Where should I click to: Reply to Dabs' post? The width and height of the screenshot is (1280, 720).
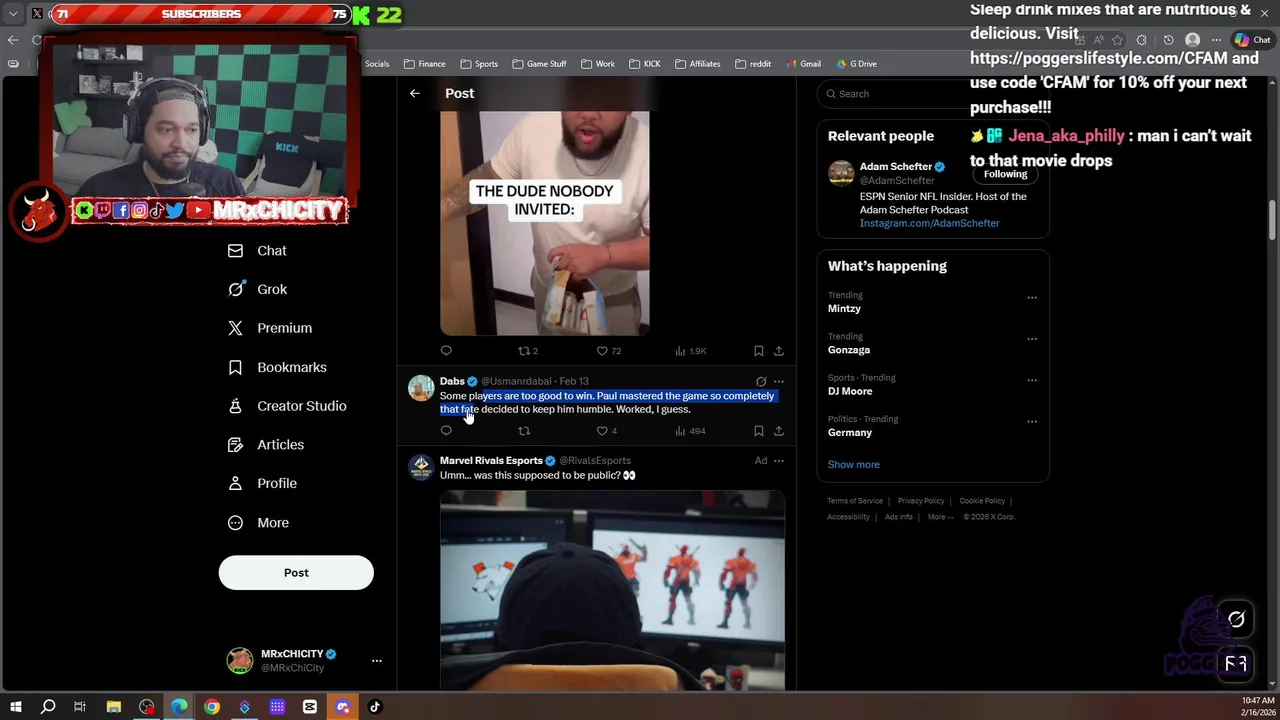click(446, 431)
